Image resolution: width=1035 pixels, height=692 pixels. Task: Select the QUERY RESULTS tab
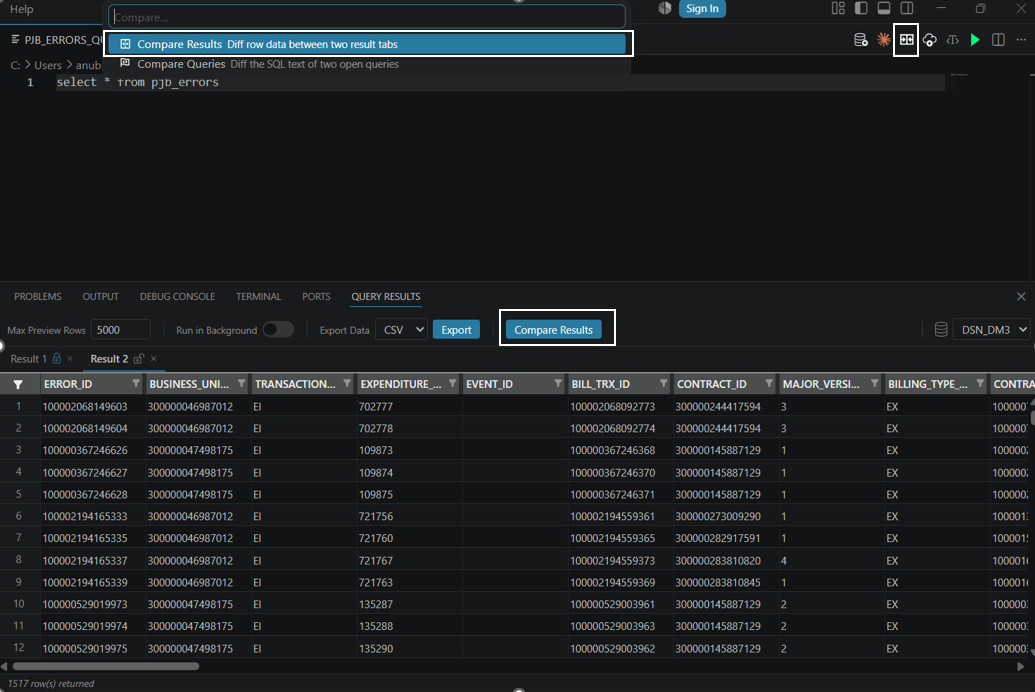[x=385, y=296]
